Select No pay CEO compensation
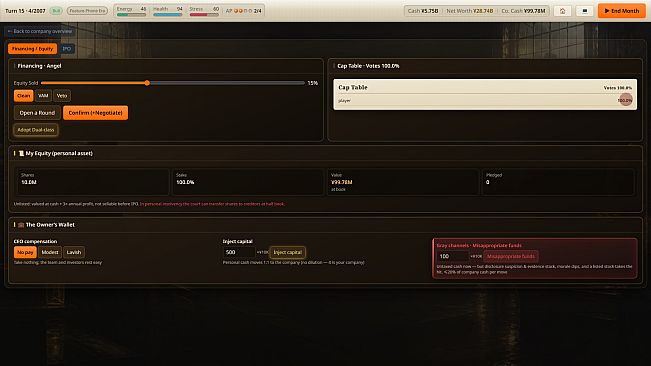The width and height of the screenshot is (651, 366). click(x=25, y=252)
